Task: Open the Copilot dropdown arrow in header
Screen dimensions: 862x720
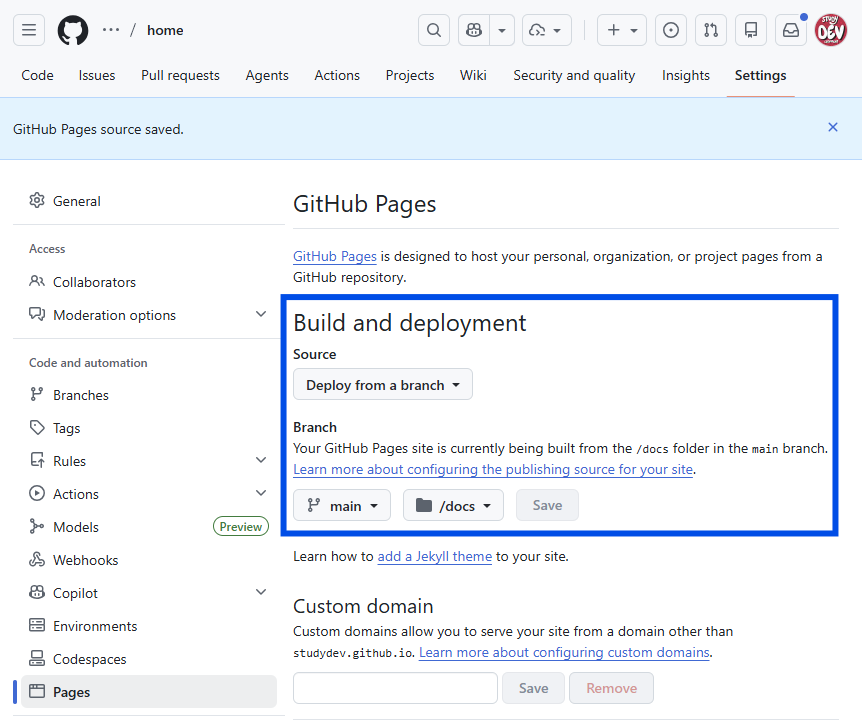Action: pos(502,30)
